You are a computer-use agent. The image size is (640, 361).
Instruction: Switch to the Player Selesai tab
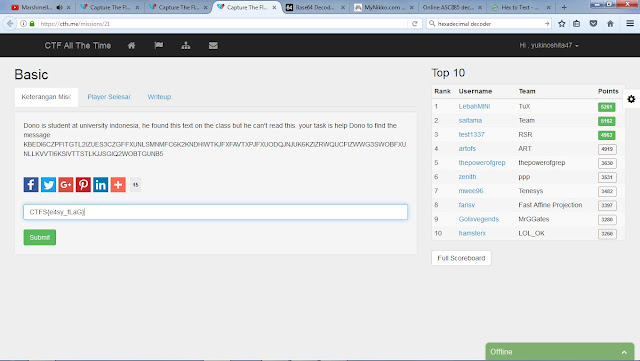(109, 97)
